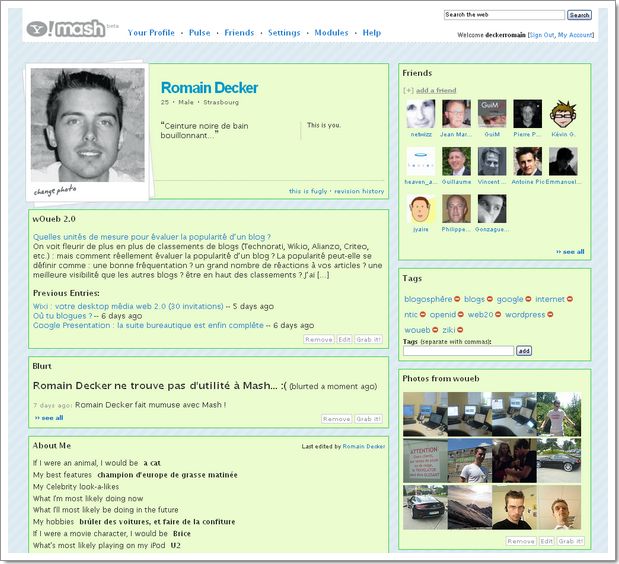Image resolution: width=619 pixels, height=564 pixels.
Task: Remove the ntic tag via red icon
Action: tap(422, 315)
